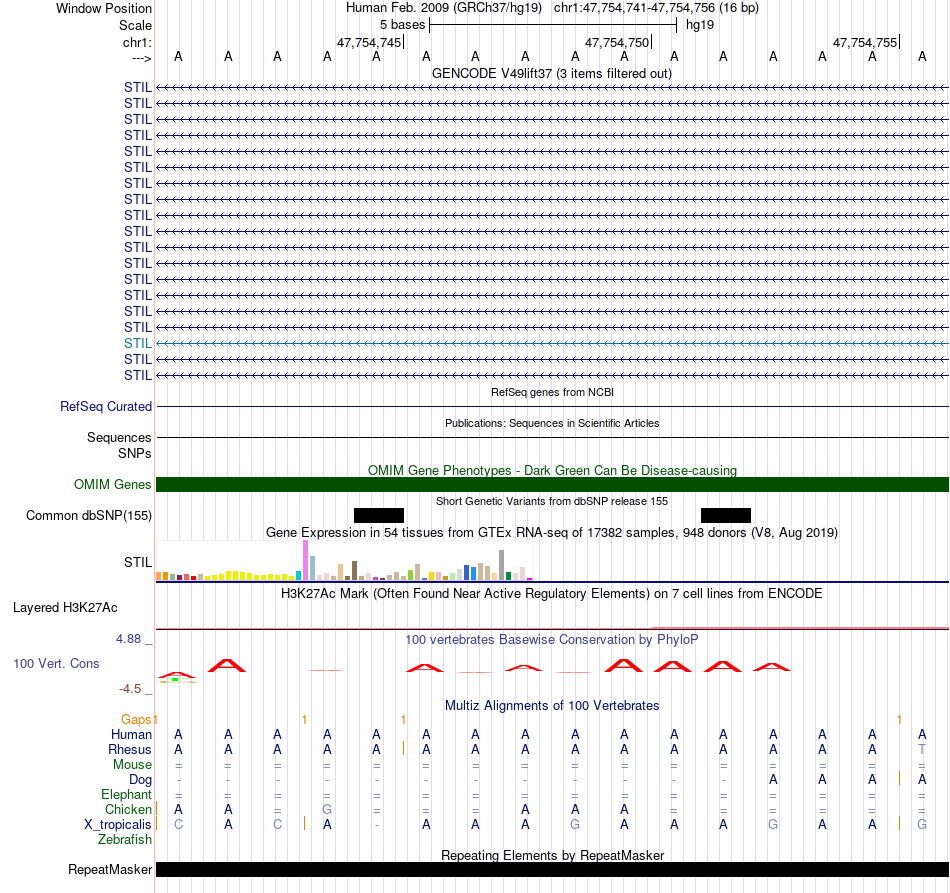Click the hg19 label beside the scale bar
The image size is (950, 893).
700,25
